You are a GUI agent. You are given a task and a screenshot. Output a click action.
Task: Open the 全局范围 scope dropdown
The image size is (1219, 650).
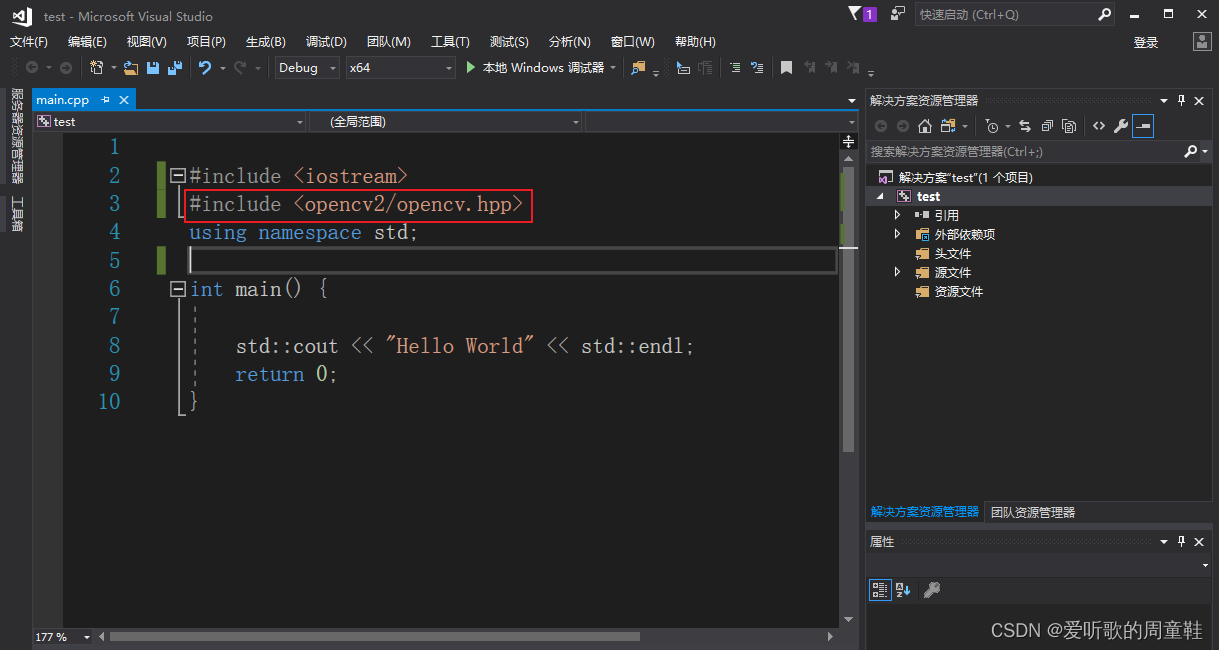(x=445, y=121)
